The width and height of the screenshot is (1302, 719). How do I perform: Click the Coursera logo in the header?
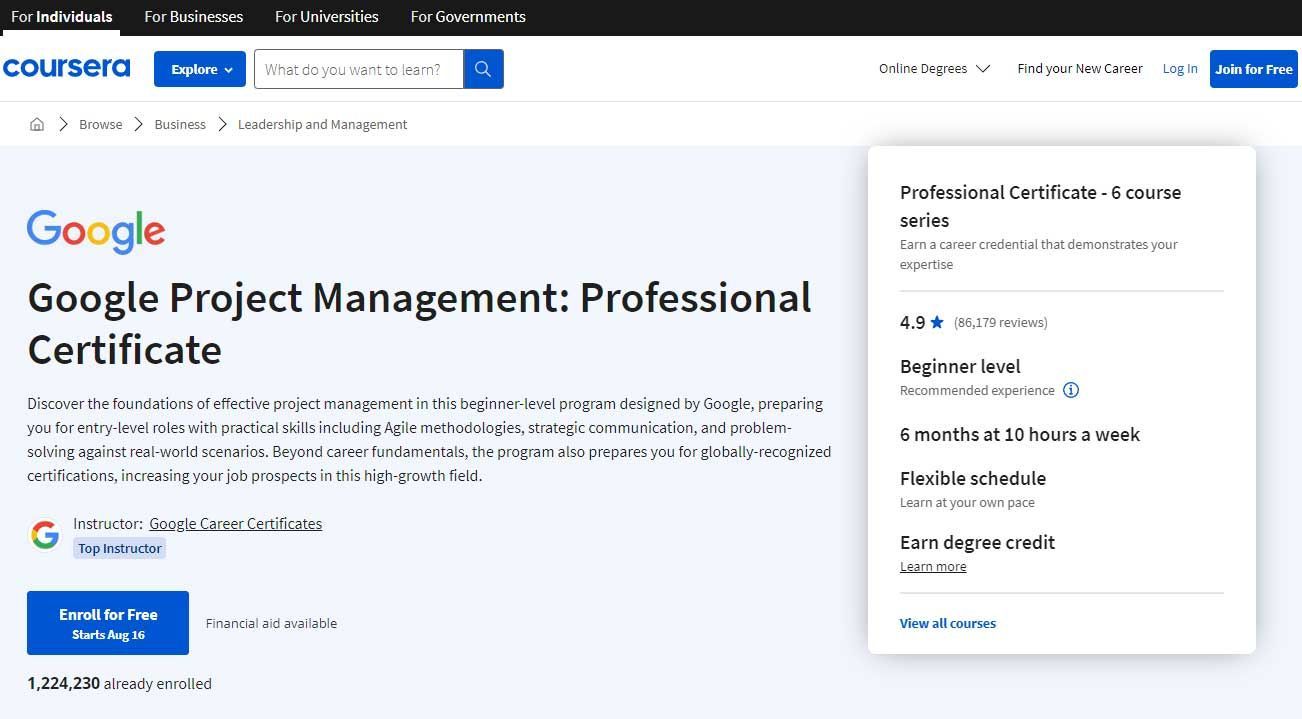(x=66, y=67)
